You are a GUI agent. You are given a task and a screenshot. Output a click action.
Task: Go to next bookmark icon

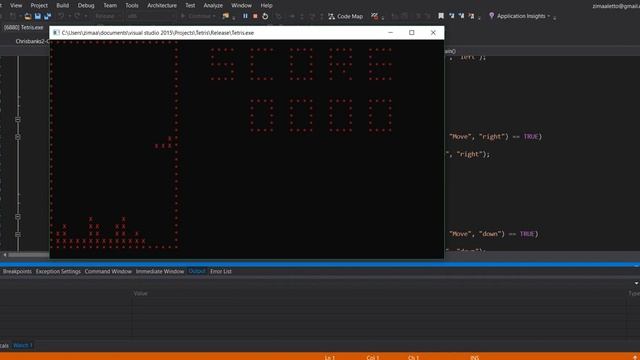461,16
